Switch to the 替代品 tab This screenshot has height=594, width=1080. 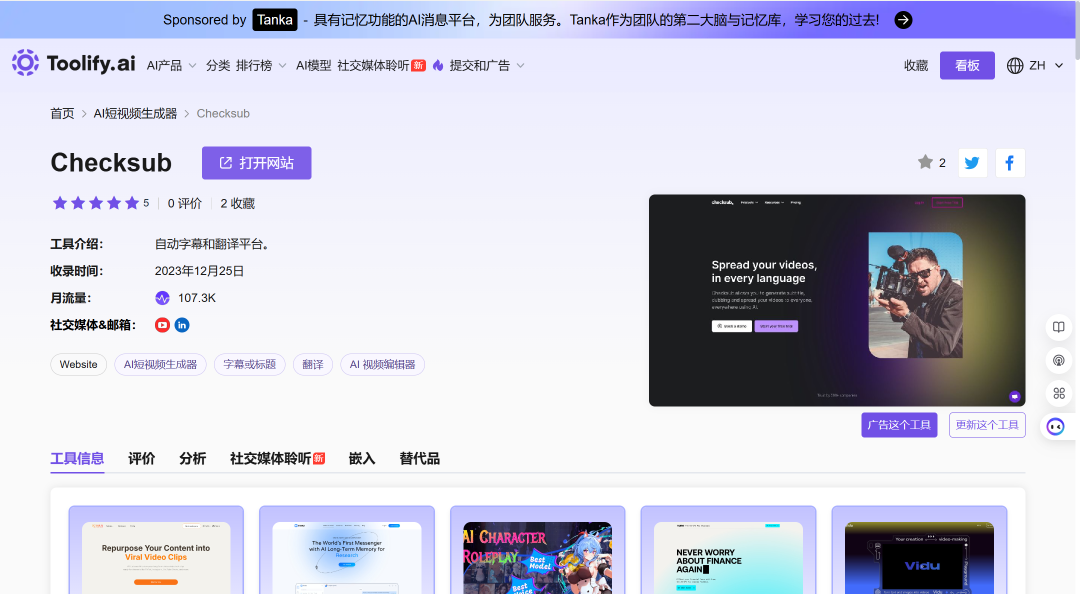419,459
